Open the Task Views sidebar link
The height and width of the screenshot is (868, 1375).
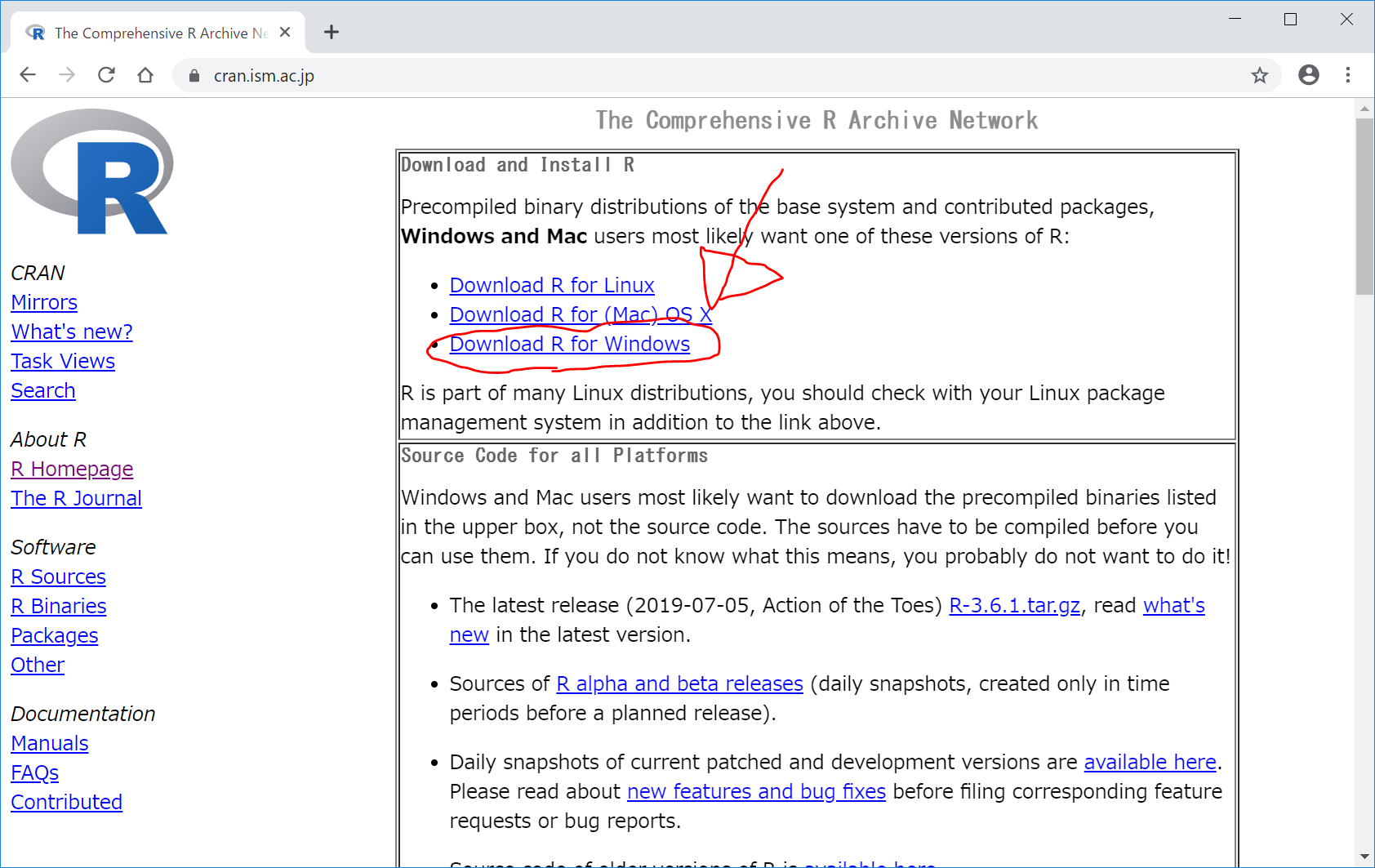click(63, 361)
